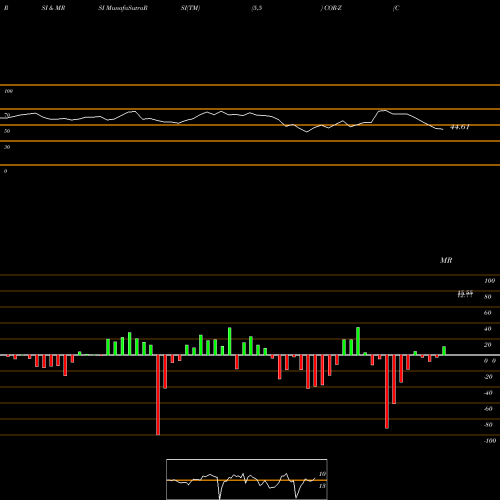
Task: Click the -100 label on the MR axis
Action: coord(490,441)
